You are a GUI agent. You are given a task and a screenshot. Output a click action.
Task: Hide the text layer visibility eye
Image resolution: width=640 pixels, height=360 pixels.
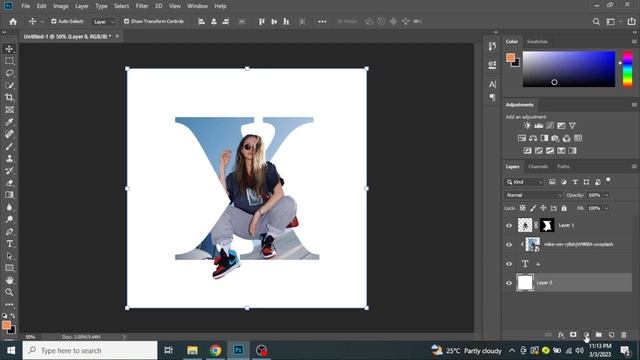(x=509, y=264)
